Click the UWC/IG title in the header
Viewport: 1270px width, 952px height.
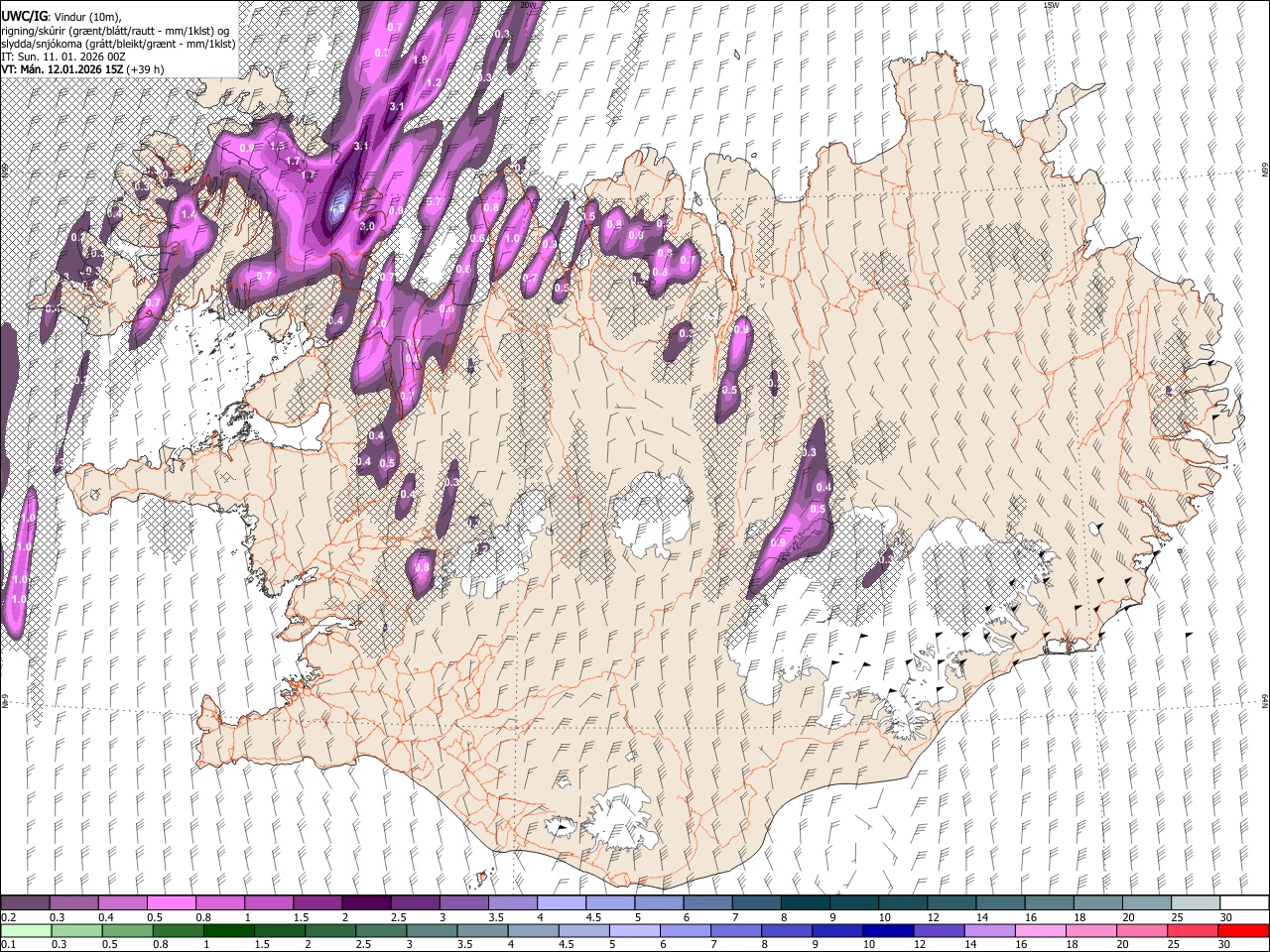(23, 16)
